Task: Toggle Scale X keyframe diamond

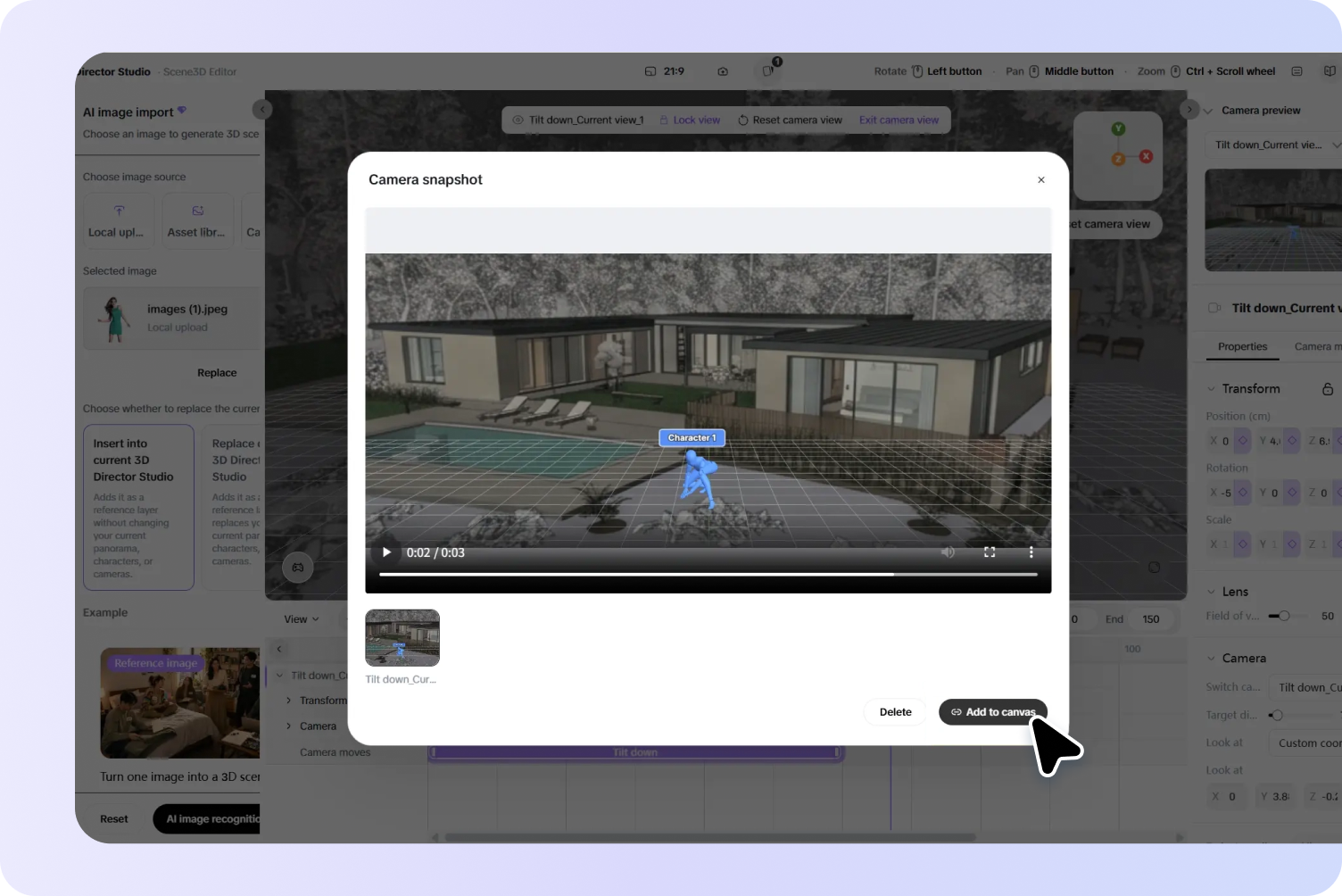Action: 1242,544
